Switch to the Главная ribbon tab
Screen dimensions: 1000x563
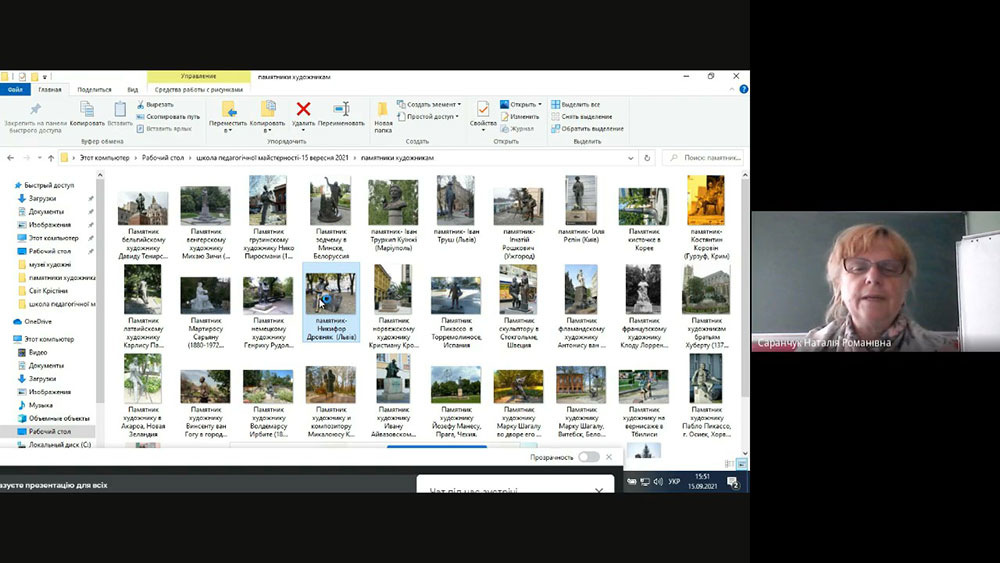point(50,90)
